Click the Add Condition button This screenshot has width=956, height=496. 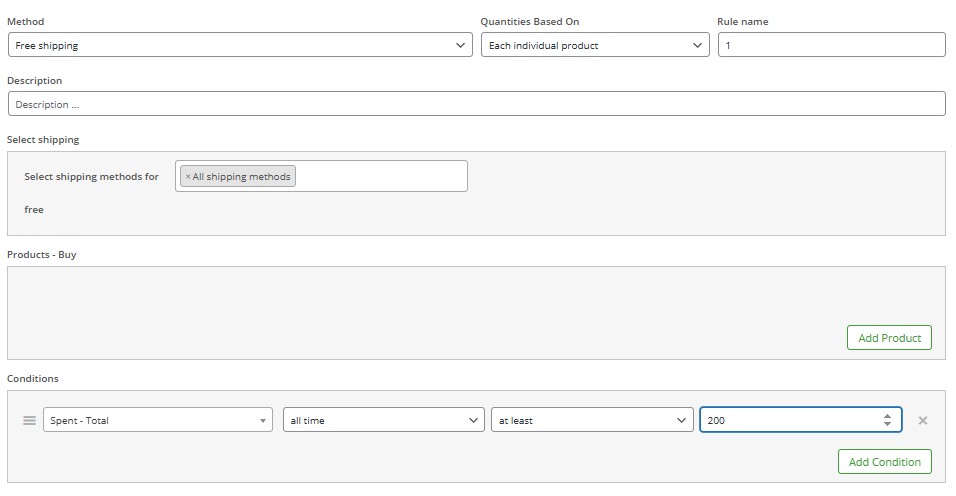(x=885, y=462)
